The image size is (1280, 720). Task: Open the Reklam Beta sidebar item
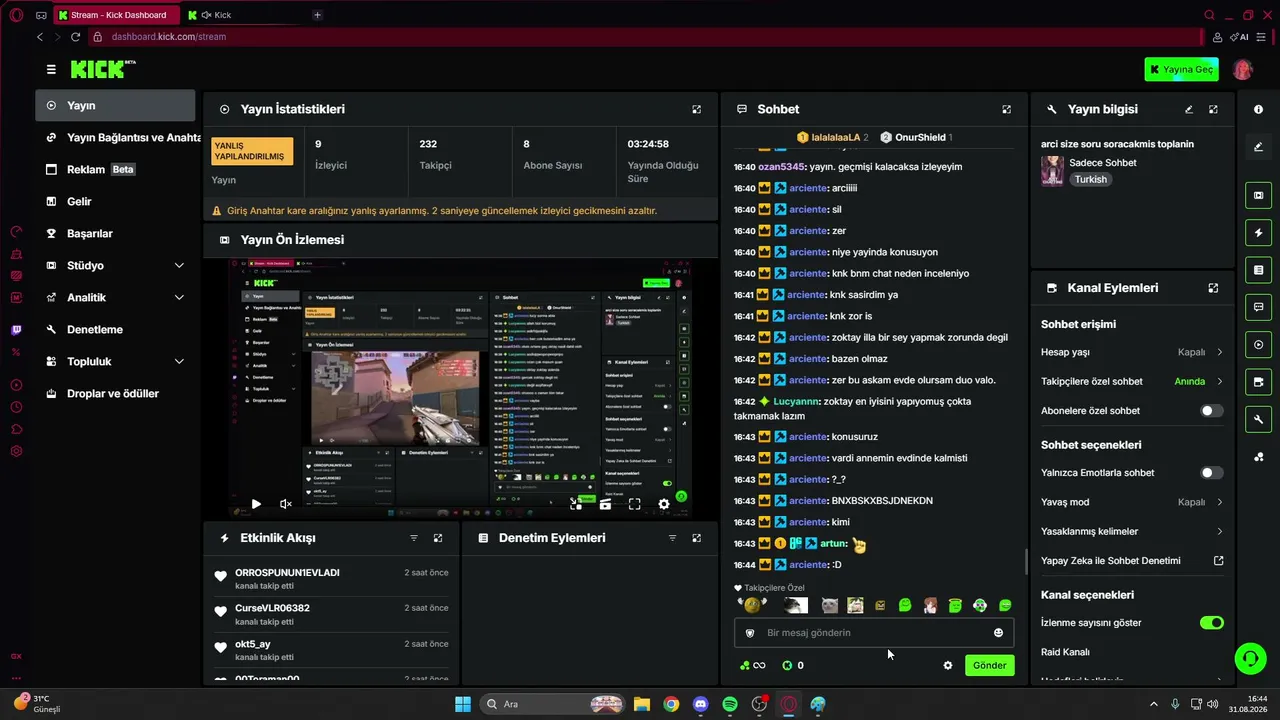(115, 169)
